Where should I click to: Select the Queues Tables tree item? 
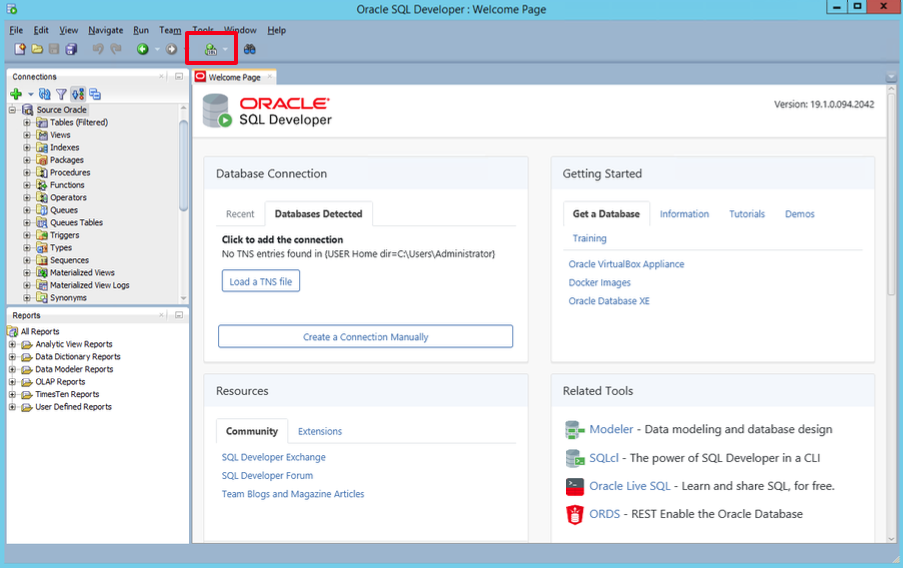(76, 222)
